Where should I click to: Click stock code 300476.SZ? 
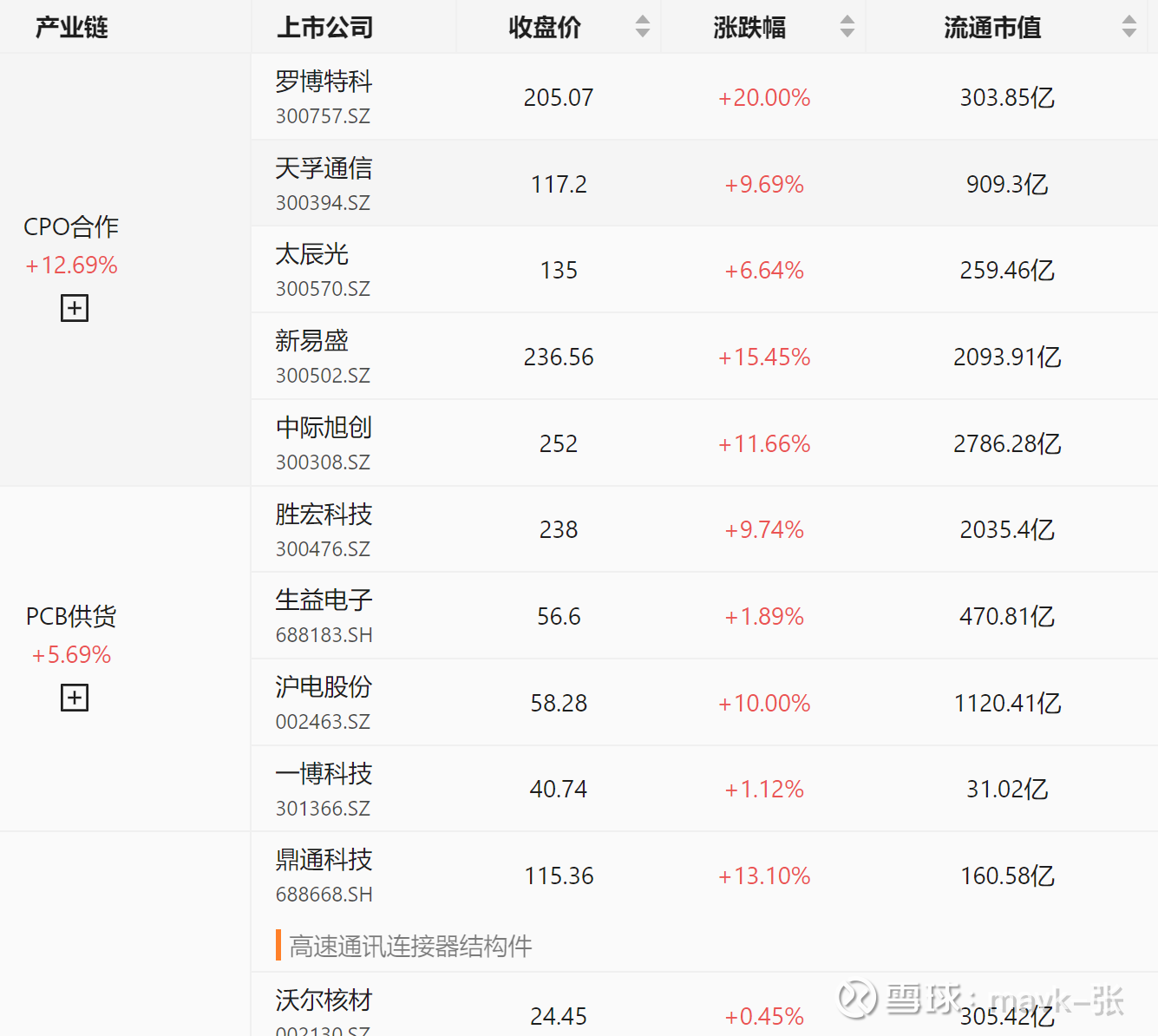coord(323,549)
